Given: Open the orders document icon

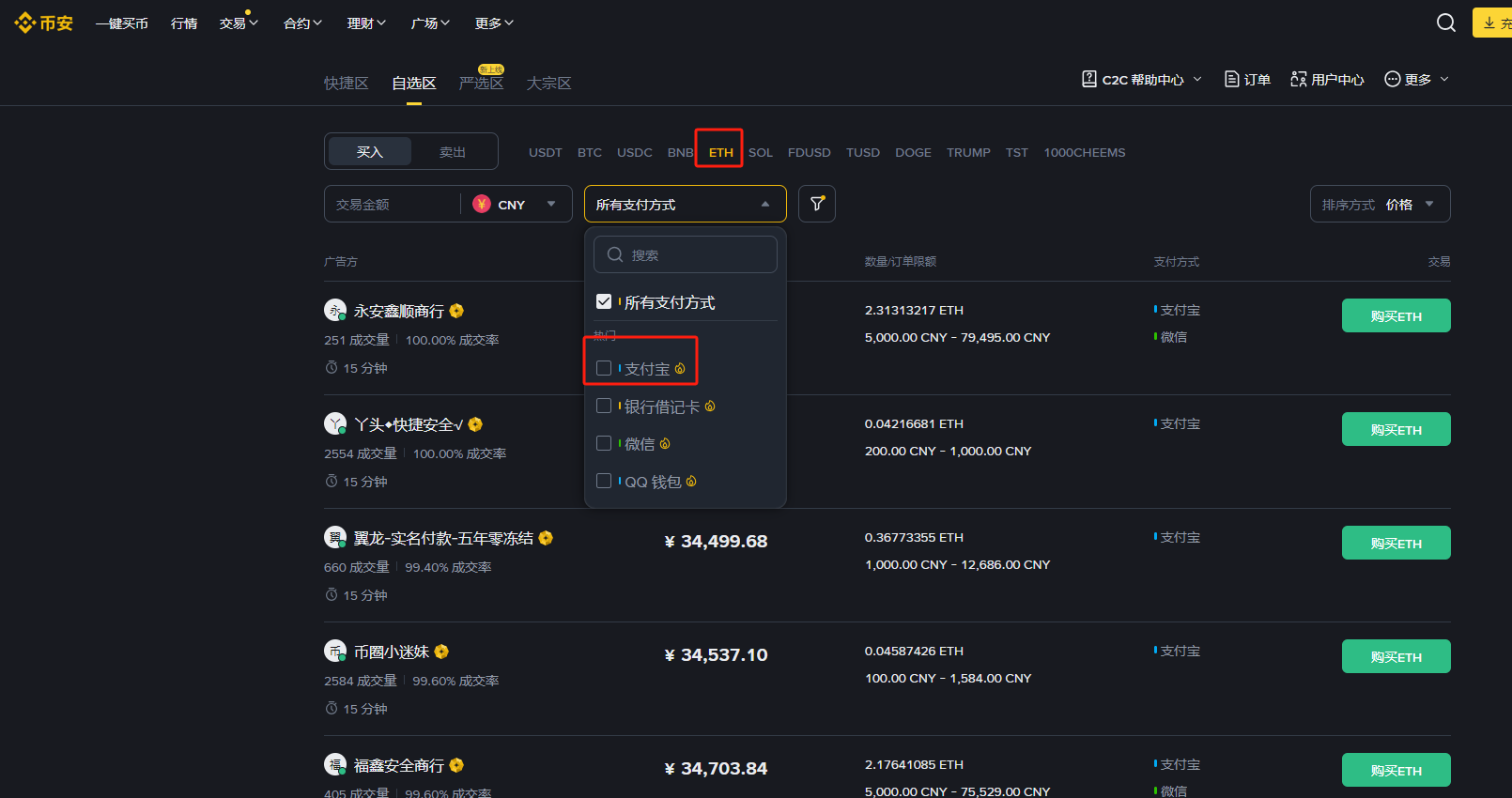Looking at the screenshot, I should pyautogui.click(x=1232, y=79).
